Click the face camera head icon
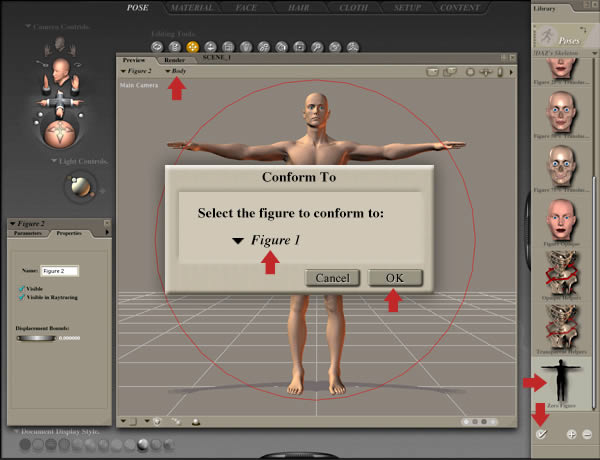This screenshot has width=600, height=460. pos(61,72)
